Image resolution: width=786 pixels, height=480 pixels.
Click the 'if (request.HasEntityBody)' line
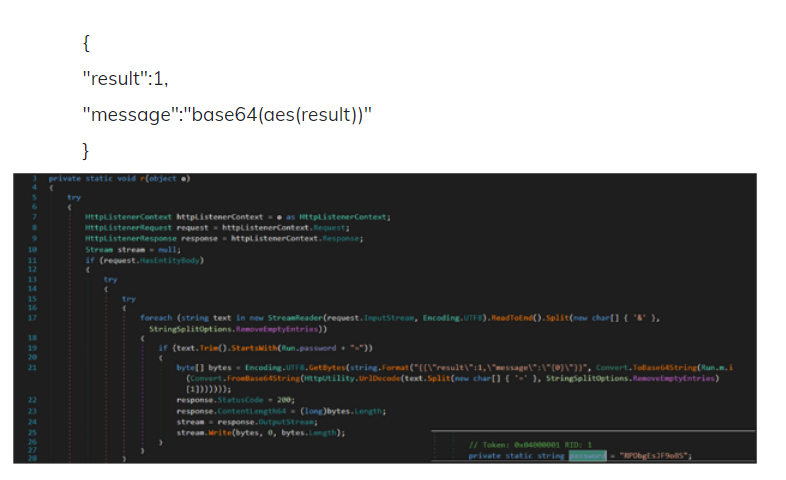click(x=144, y=261)
